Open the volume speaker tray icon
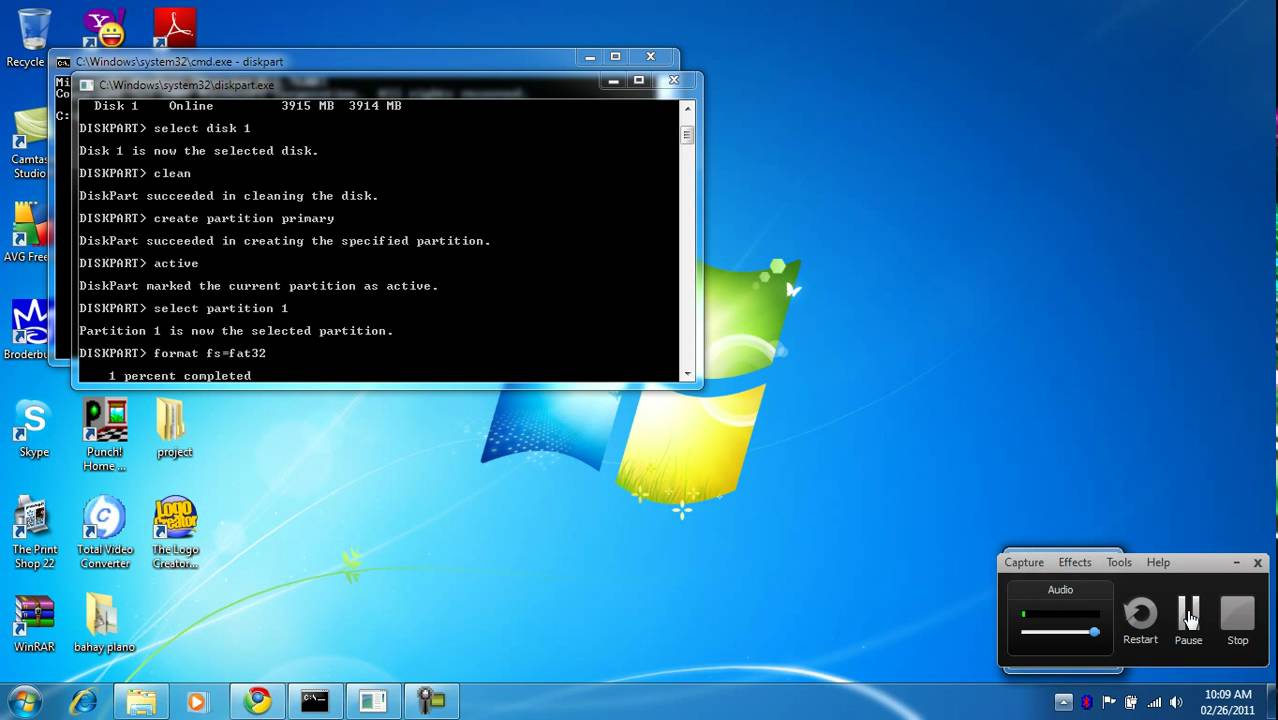The height and width of the screenshot is (720, 1278). tap(1176, 702)
